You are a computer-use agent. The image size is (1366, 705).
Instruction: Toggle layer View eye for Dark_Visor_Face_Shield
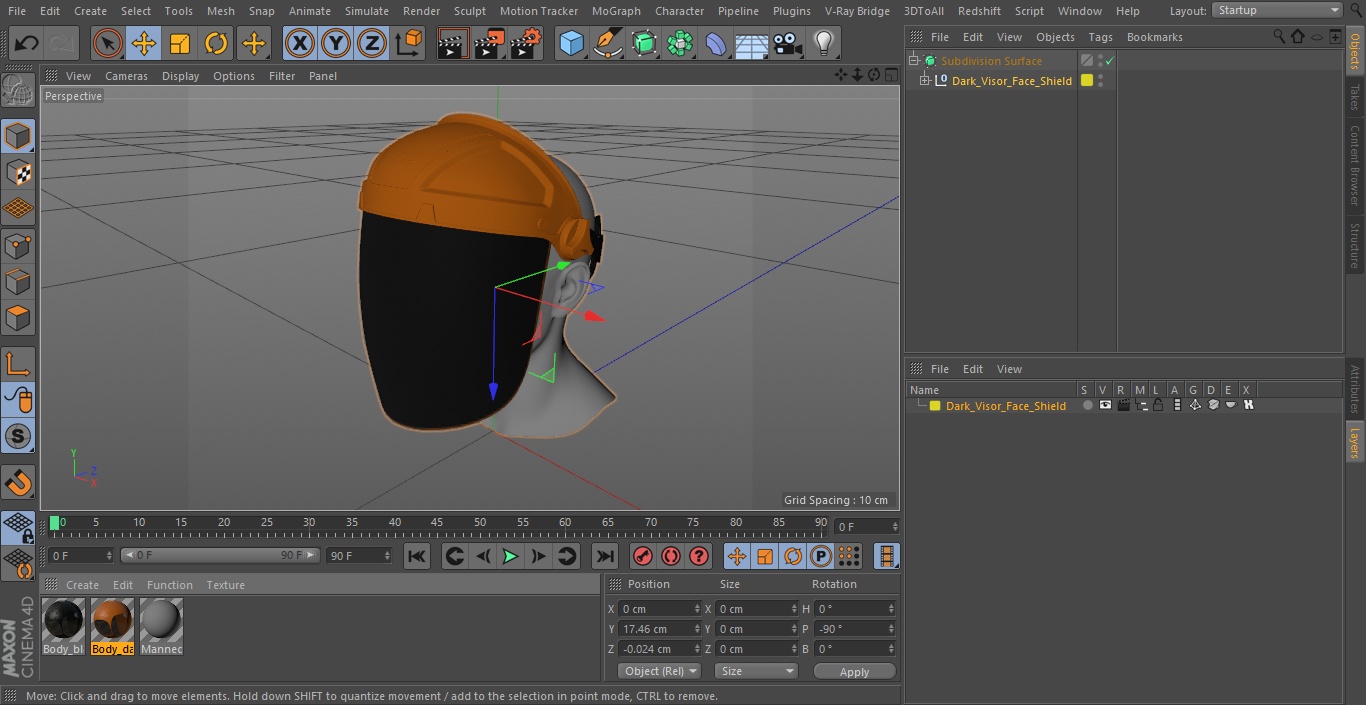[1105, 406]
